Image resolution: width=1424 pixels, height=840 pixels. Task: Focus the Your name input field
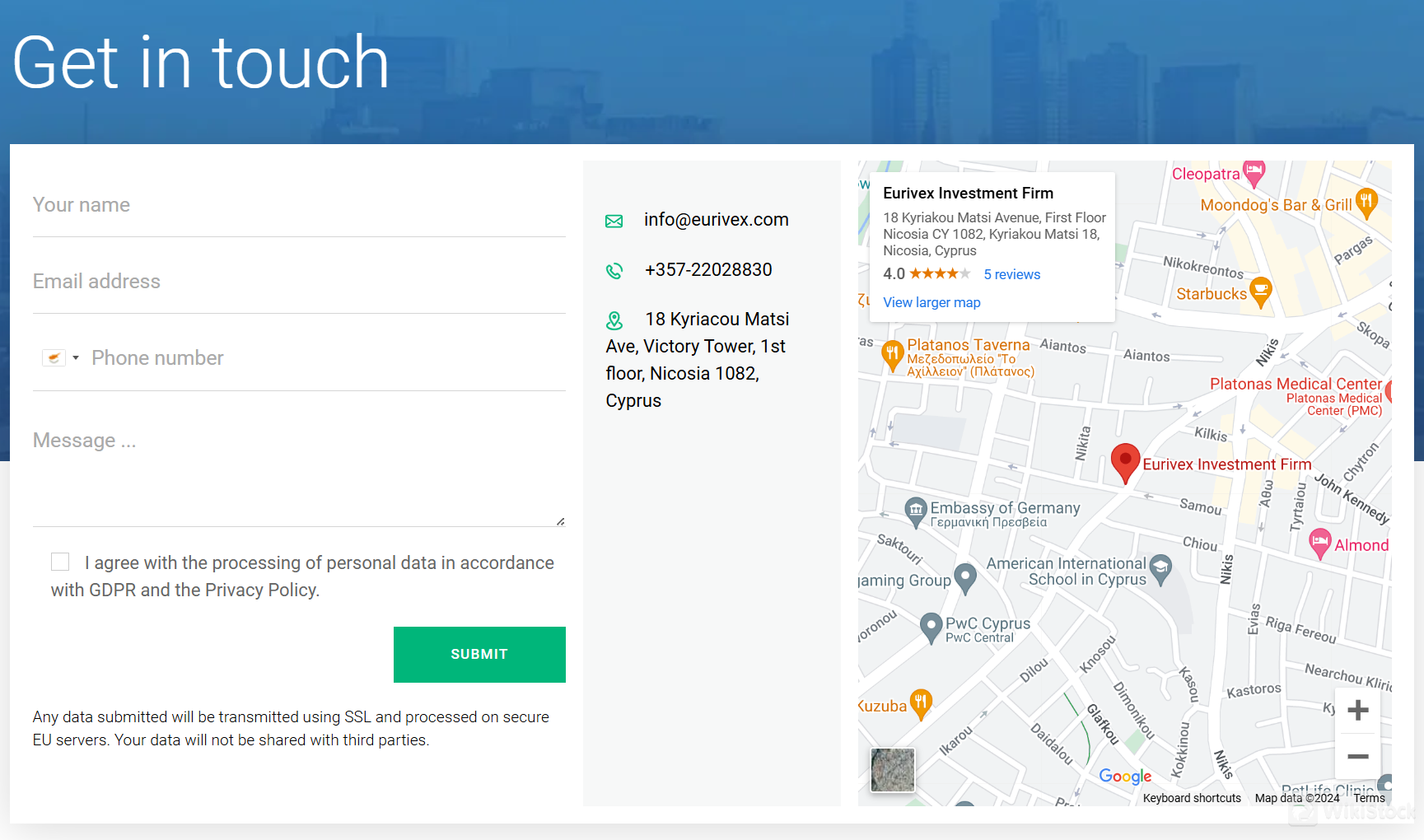299,206
